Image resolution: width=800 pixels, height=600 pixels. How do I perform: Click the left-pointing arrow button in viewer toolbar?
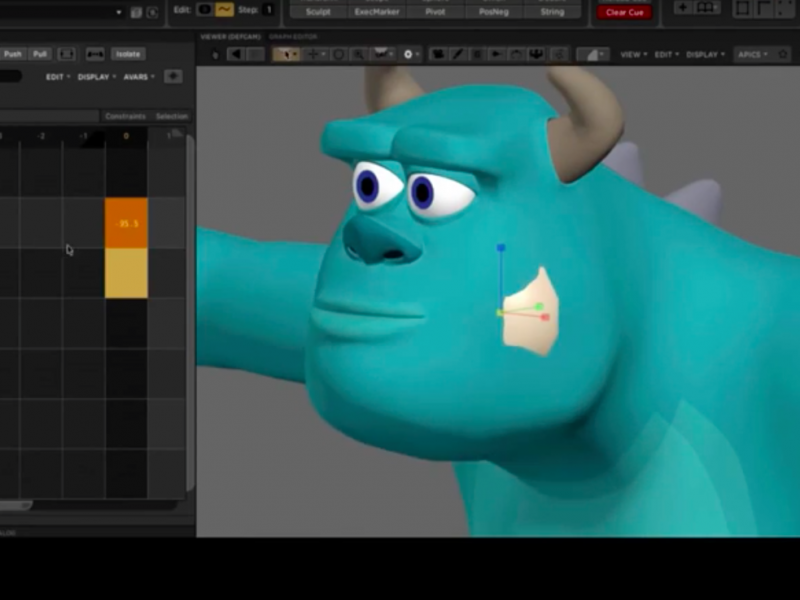(x=235, y=54)
